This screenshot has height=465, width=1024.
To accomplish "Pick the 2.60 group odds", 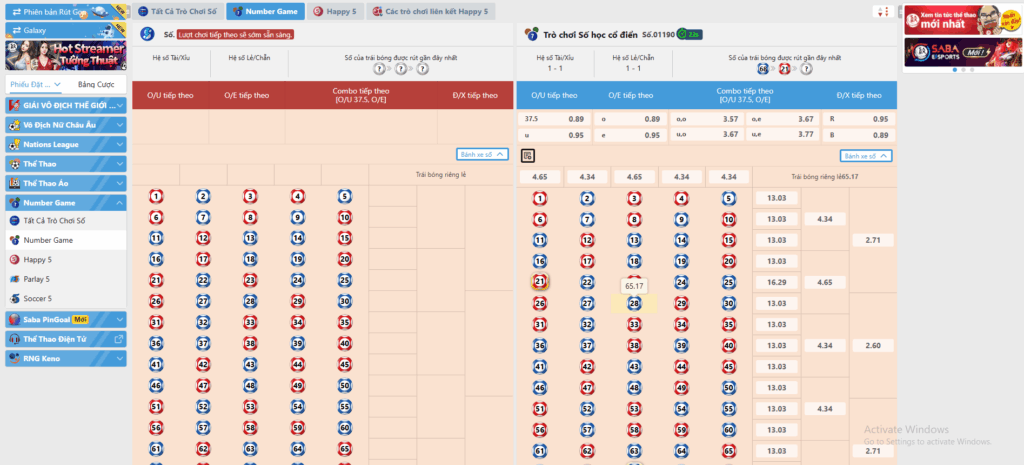I will point(874,345).
